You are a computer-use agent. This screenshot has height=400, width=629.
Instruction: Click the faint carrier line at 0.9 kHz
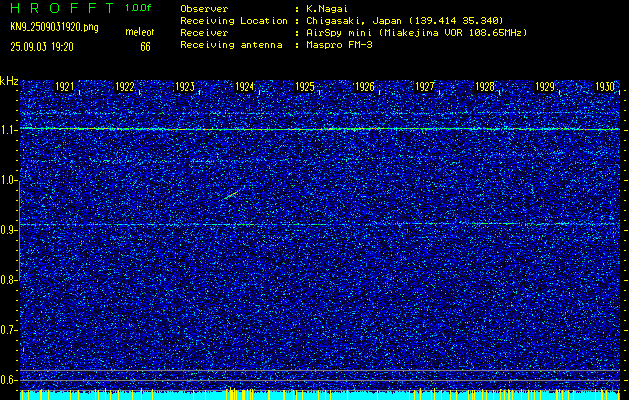click(x=320, y=224)
